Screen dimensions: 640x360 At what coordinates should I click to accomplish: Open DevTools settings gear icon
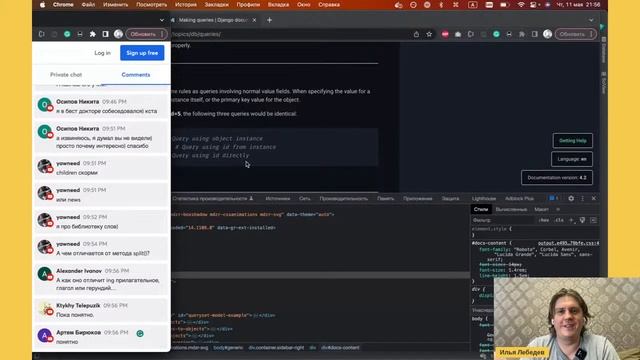click(x=571, y=198)
